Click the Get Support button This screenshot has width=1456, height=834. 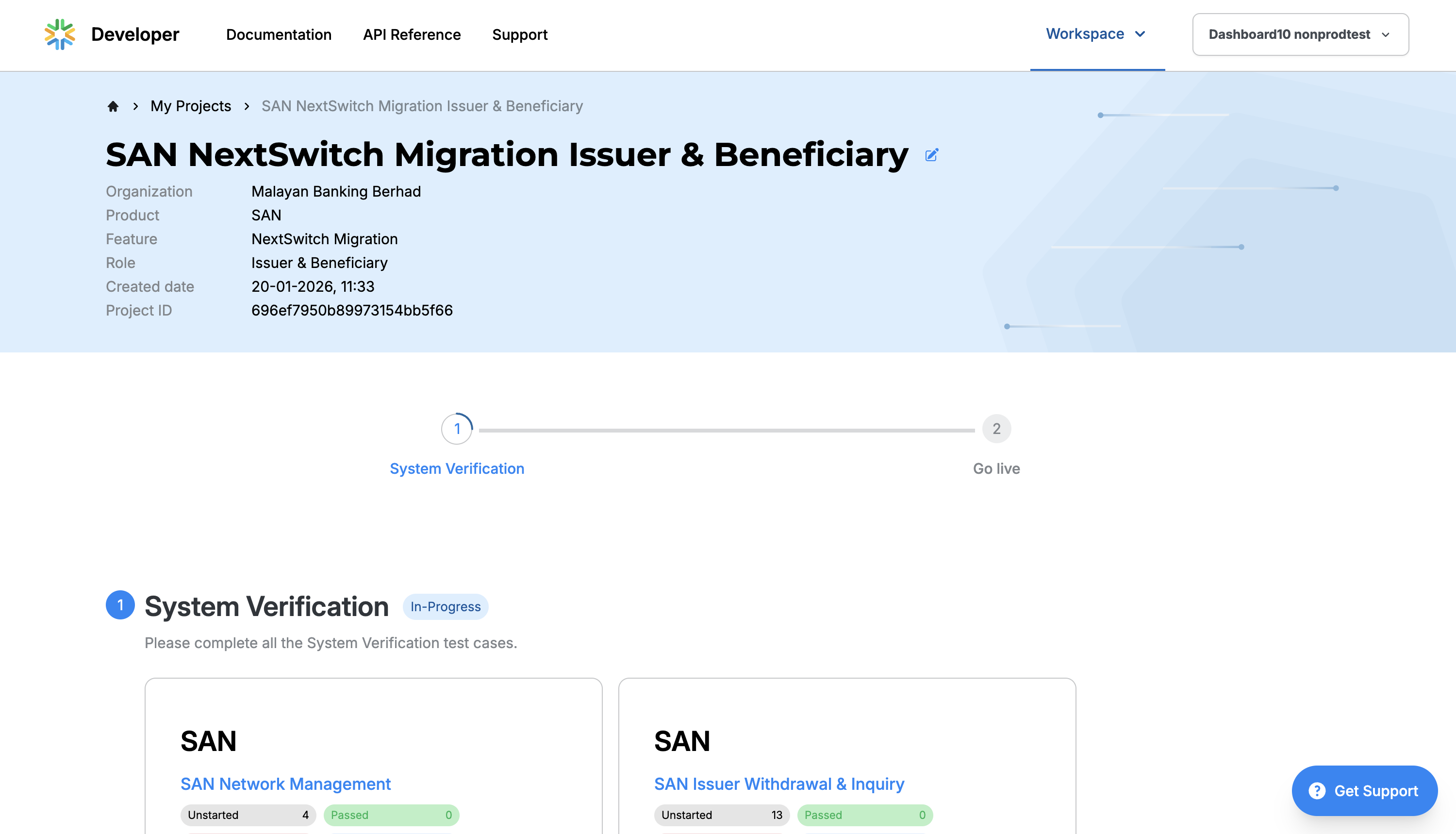click(x=1364, y=790)
